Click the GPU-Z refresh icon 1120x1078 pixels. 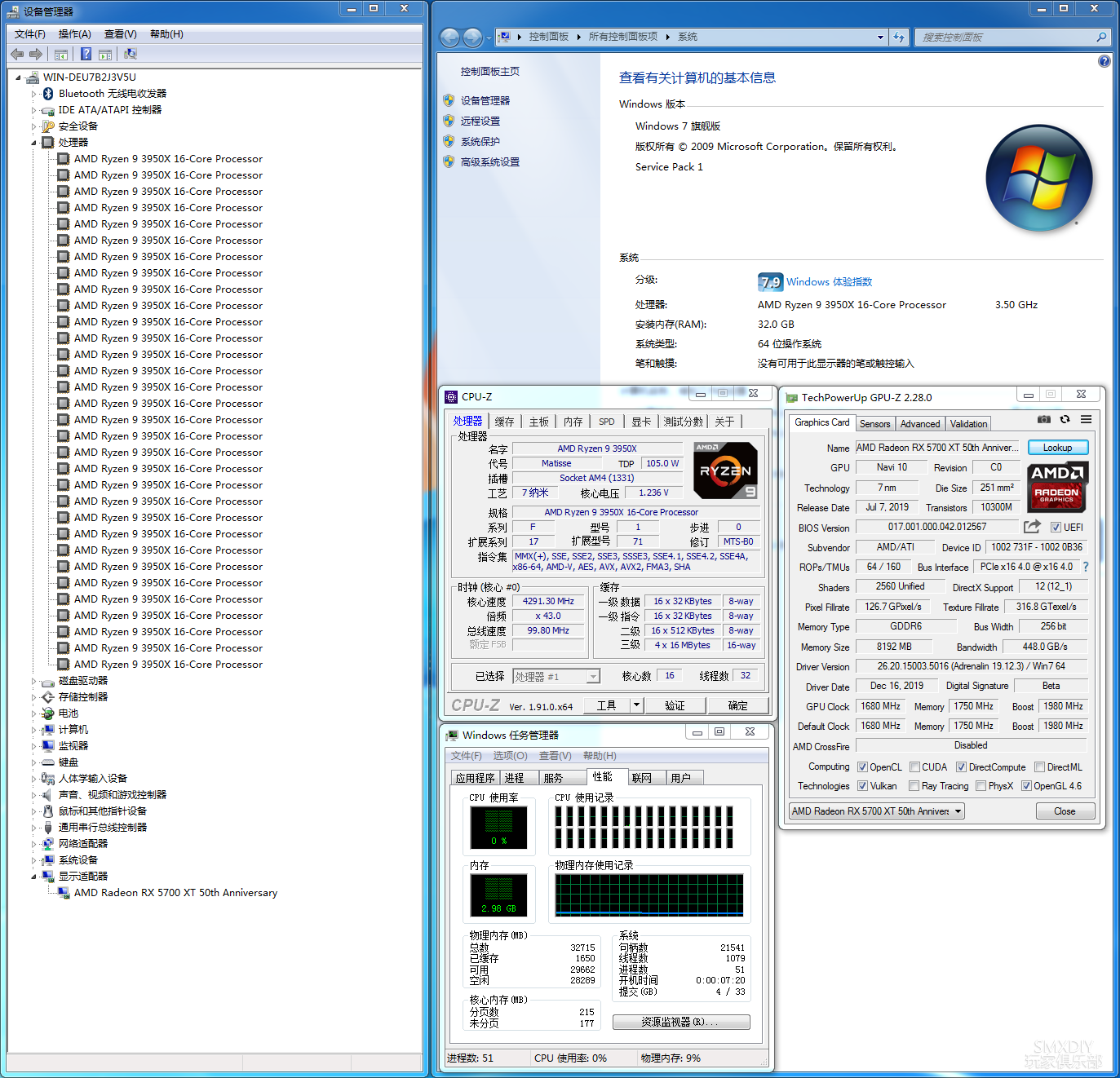(x=1065, y=419)
